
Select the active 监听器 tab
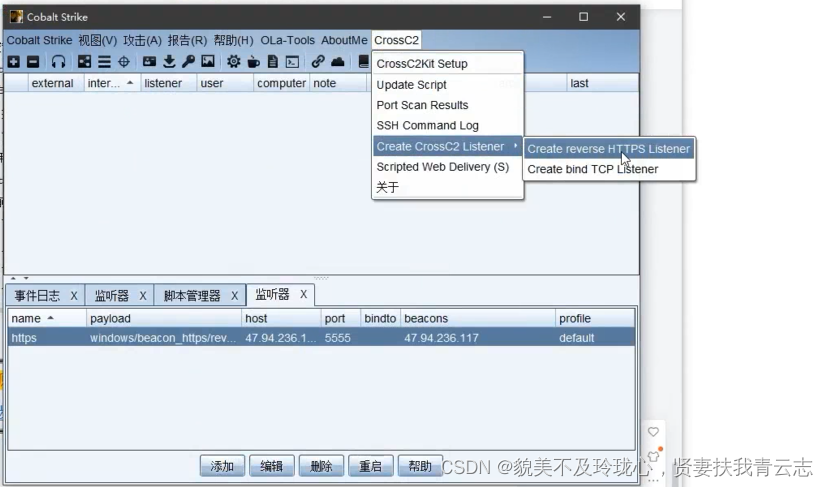272,294
